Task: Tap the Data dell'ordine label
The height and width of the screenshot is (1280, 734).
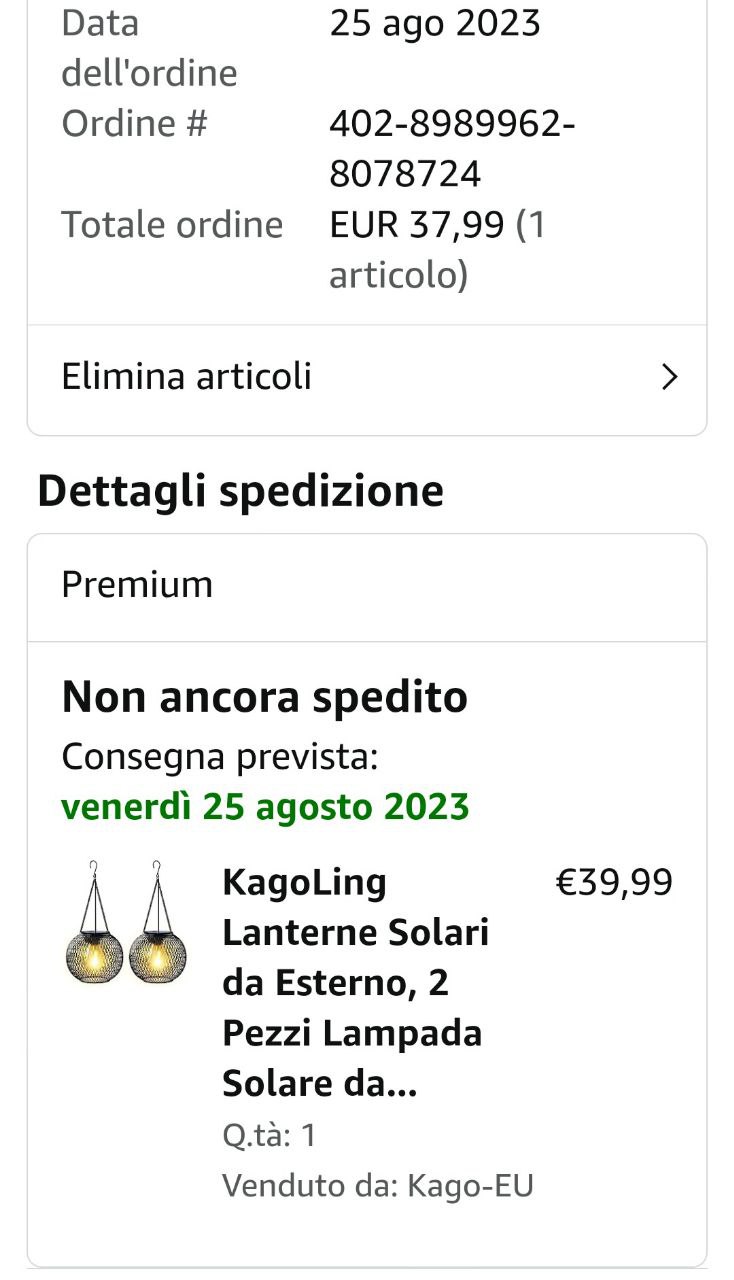Action: [x=150, y=48]
